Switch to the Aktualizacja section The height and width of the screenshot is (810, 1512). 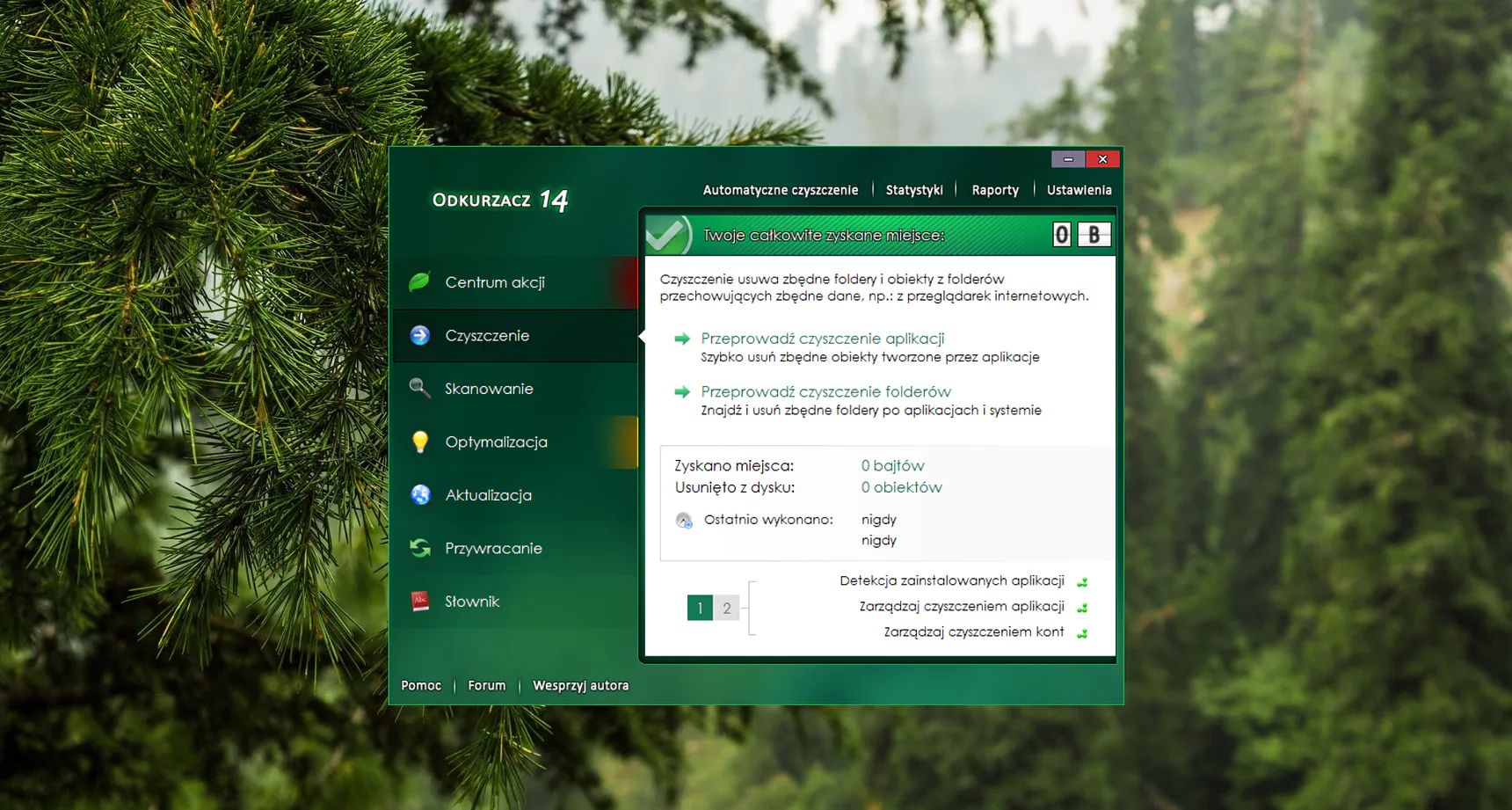(515, 494)
